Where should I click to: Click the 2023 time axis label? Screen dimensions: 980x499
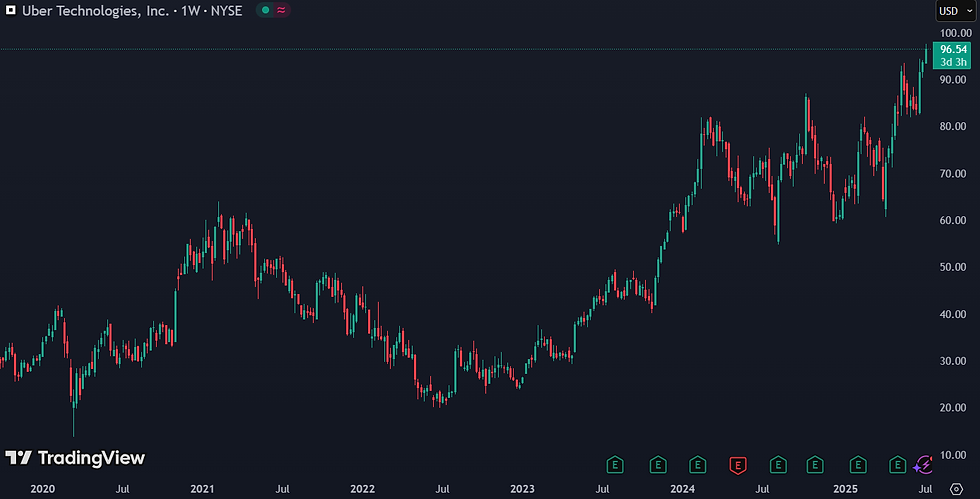522,489
